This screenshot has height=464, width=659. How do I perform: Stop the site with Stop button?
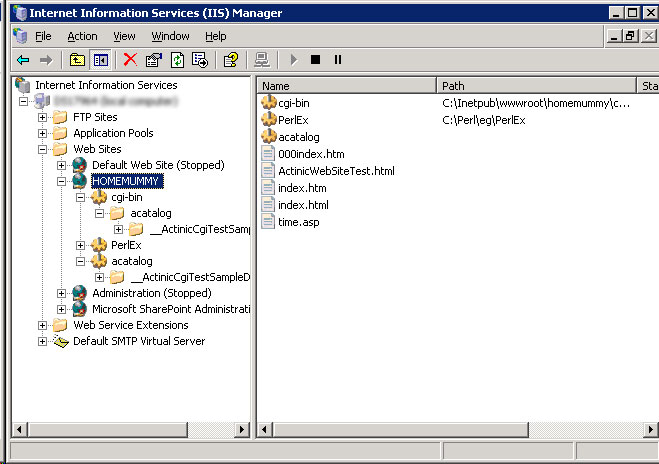tap(315, 60)
